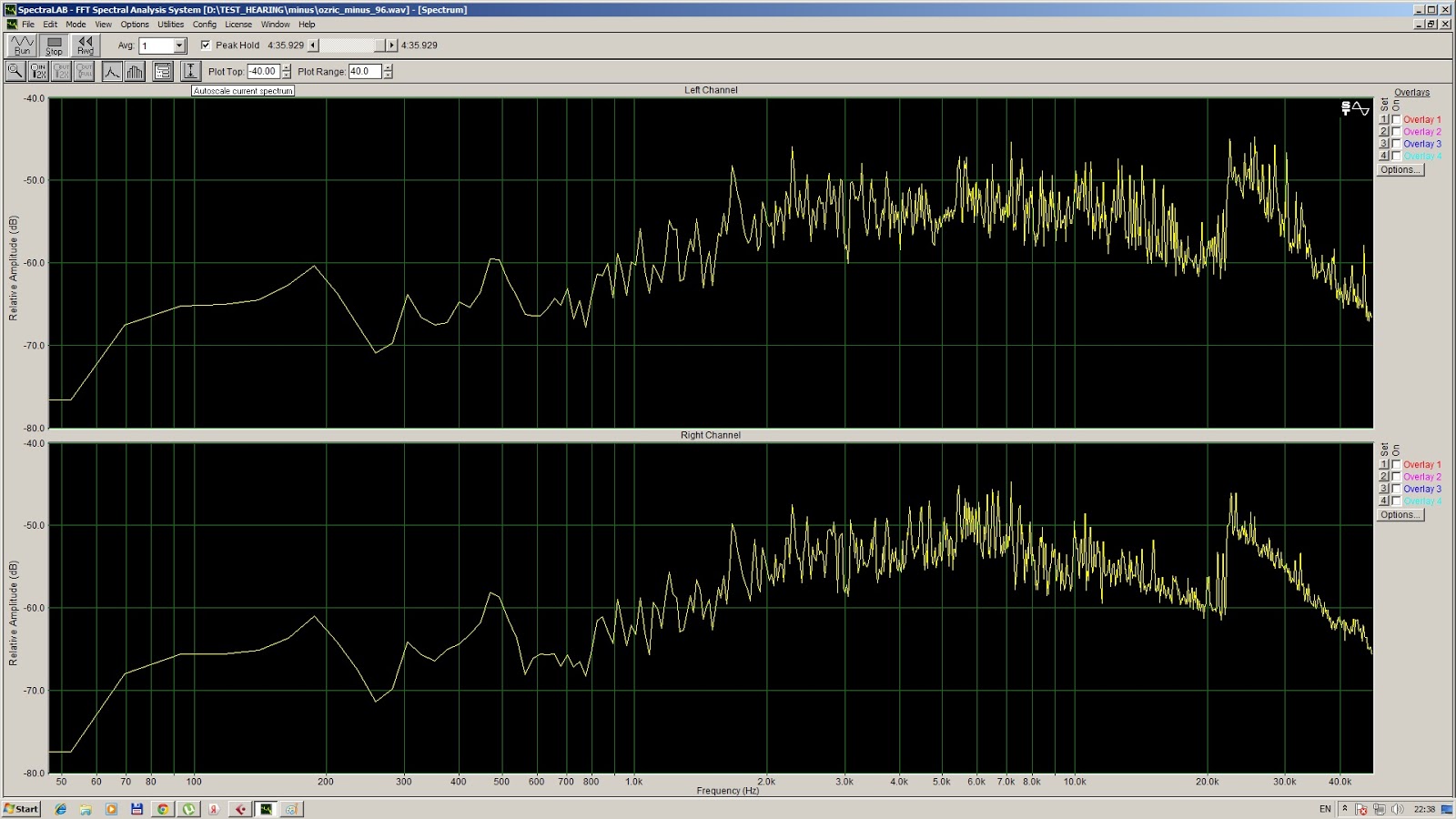Toggle the Peak Hold checkbox

coord(207,45)
